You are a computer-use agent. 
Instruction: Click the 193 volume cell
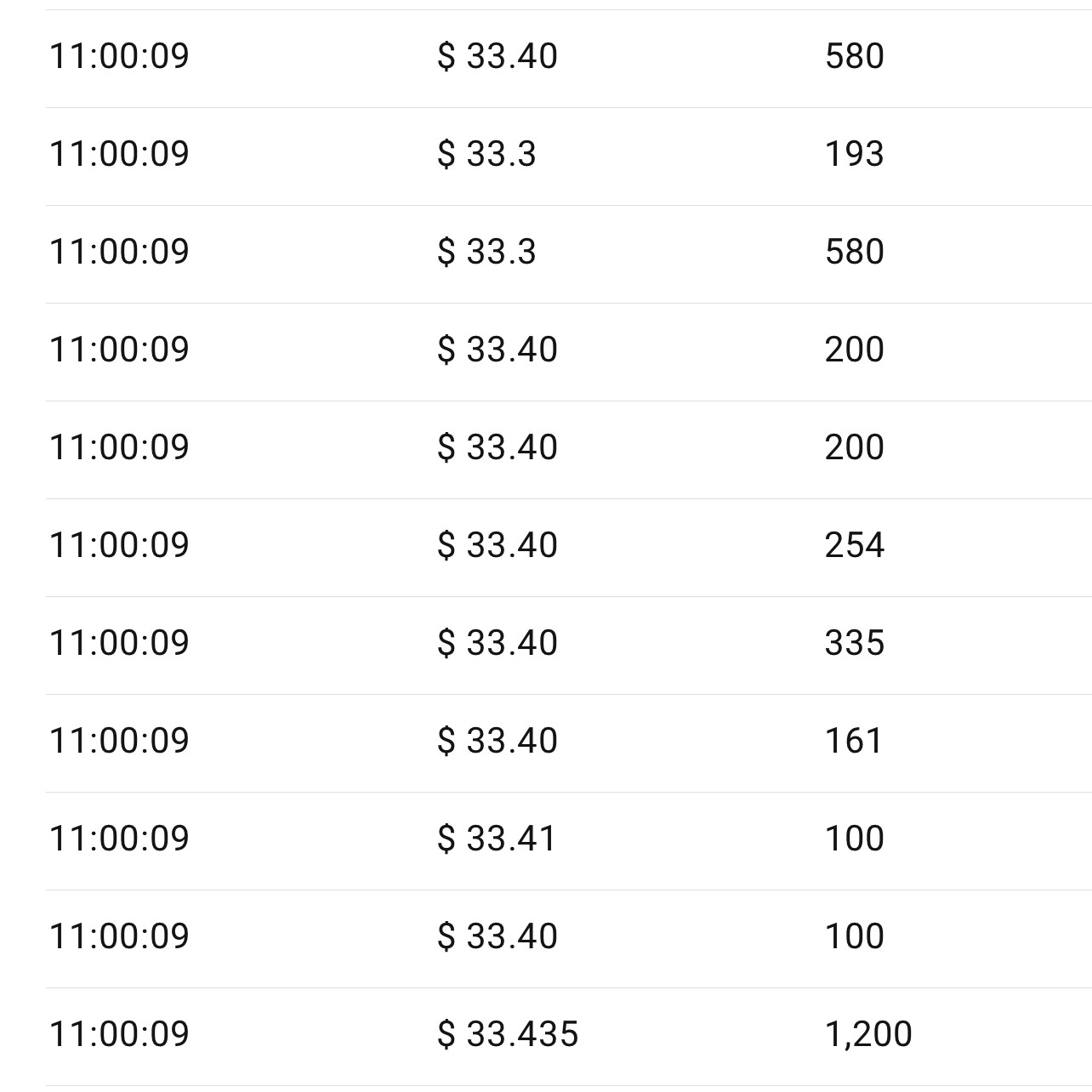(x=854, y=154)
